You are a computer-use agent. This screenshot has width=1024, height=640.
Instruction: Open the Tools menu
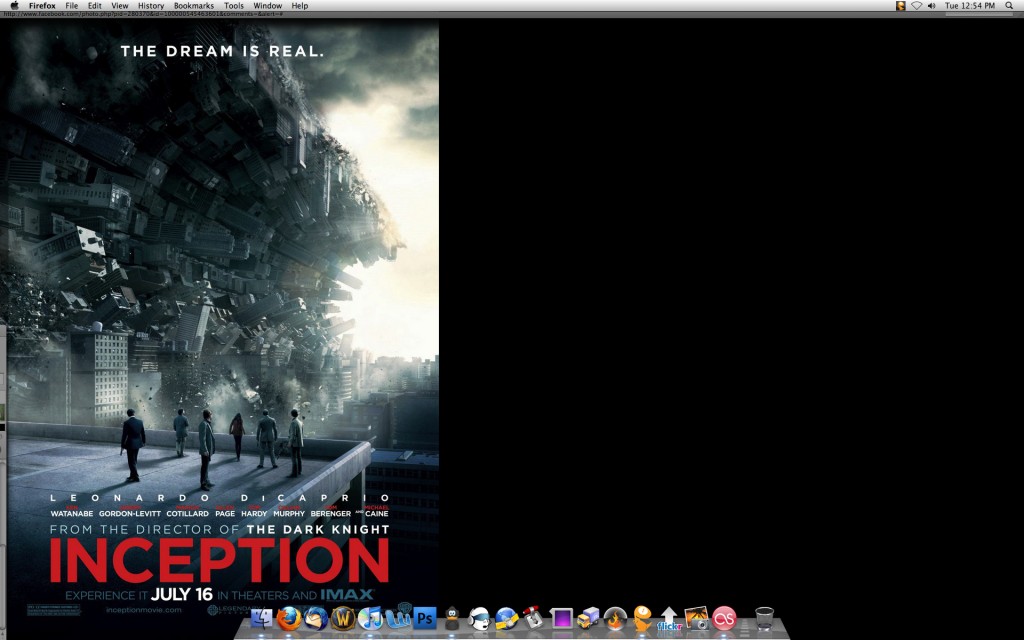click(x=234, y=5)
